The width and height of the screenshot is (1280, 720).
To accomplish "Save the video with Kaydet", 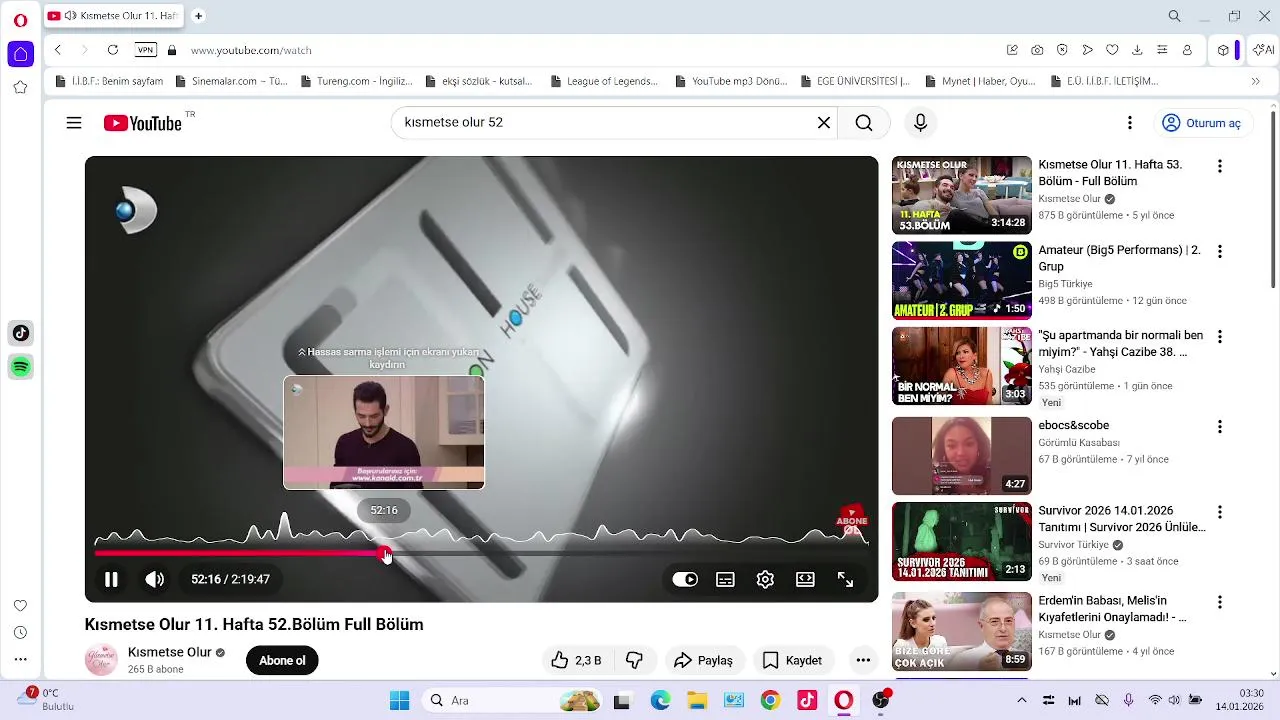I will (793, 660).
